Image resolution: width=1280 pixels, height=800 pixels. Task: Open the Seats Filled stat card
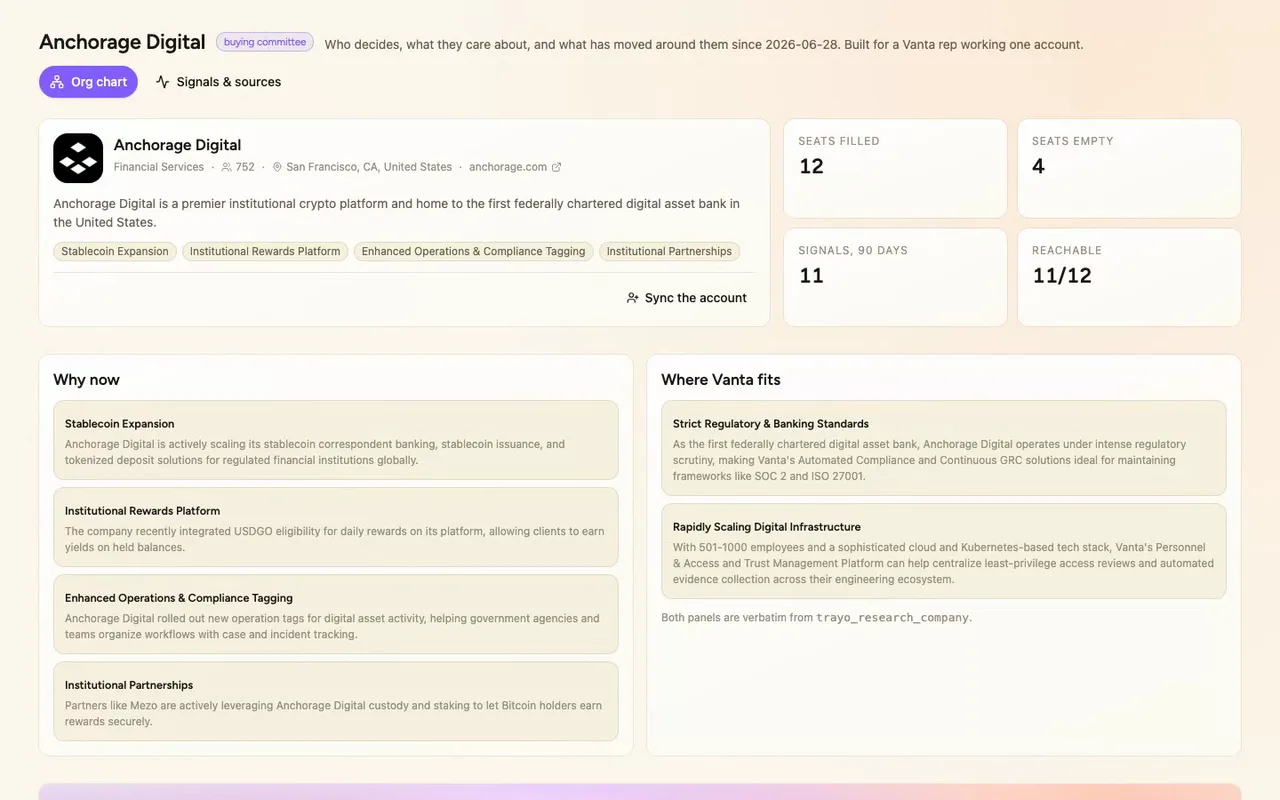(x=895, y=168)
